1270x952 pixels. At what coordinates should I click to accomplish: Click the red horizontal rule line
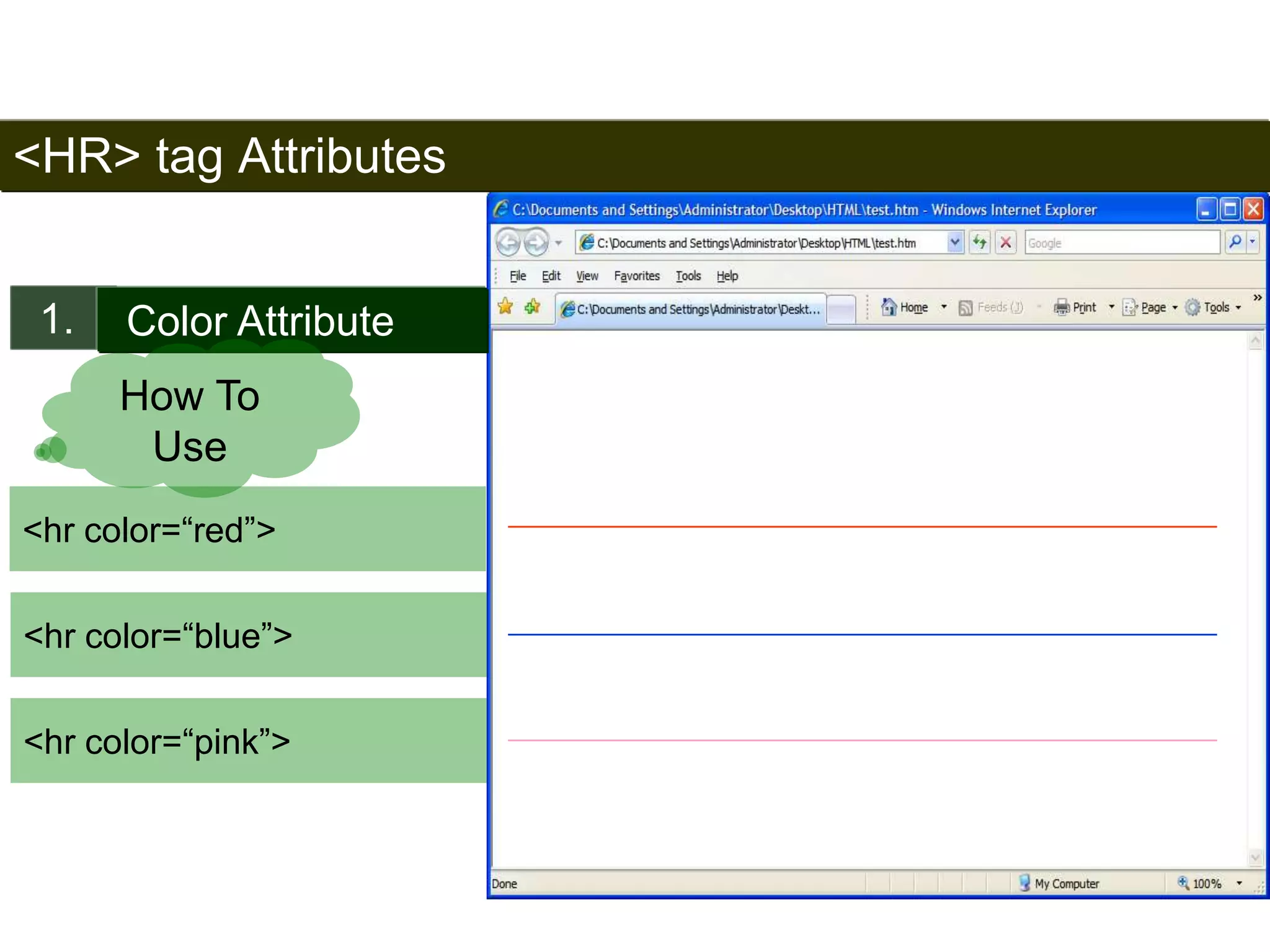click(862, 526)
